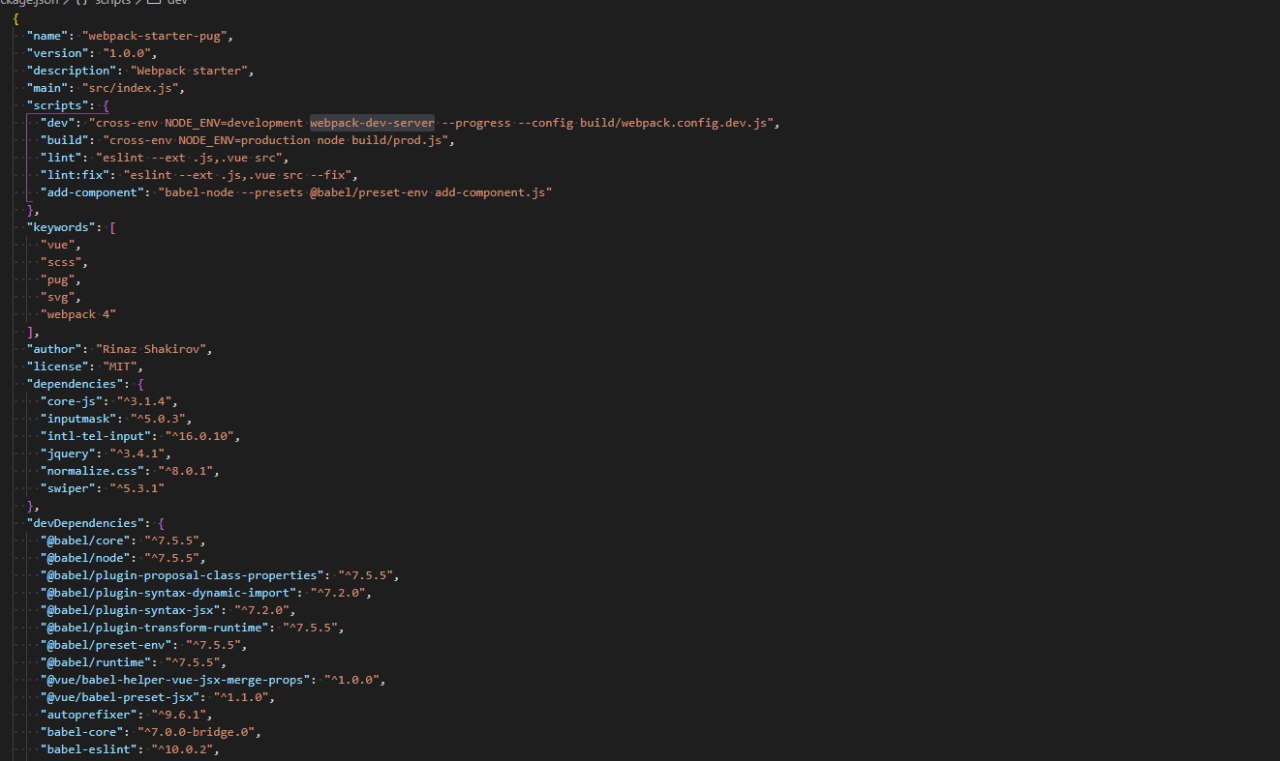Click the "webpack 4" keyword entry
This screenshot has height=761, width=1280.
tap(78, 314)
